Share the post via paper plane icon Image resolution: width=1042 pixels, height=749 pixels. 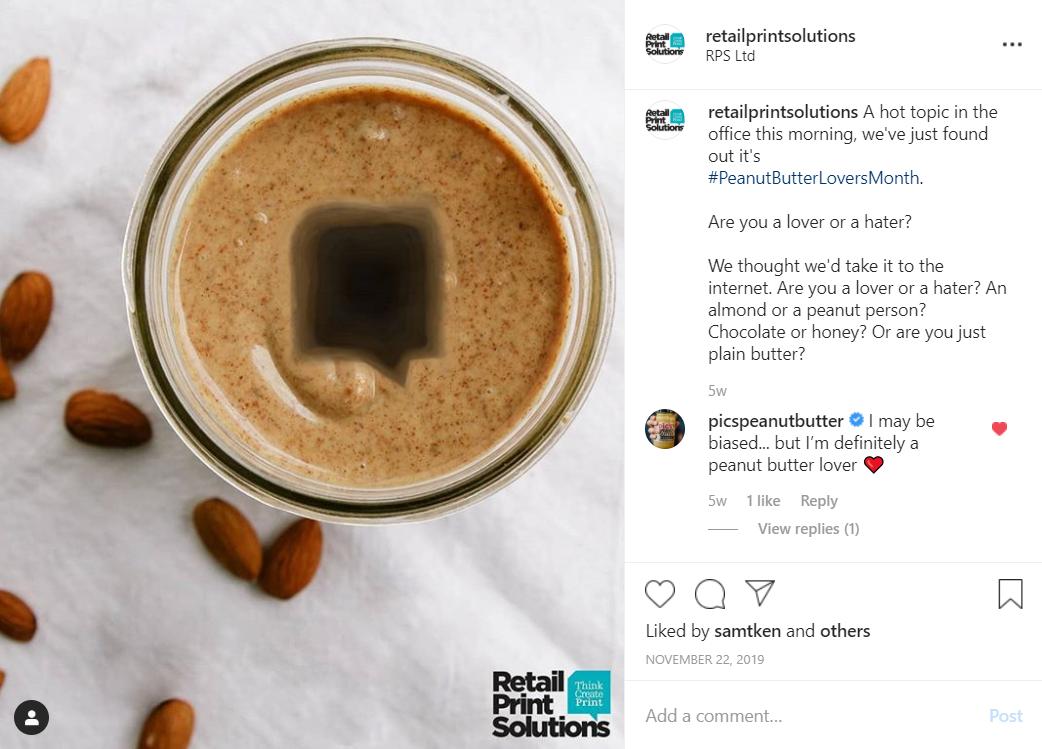(x=760, y=593)
